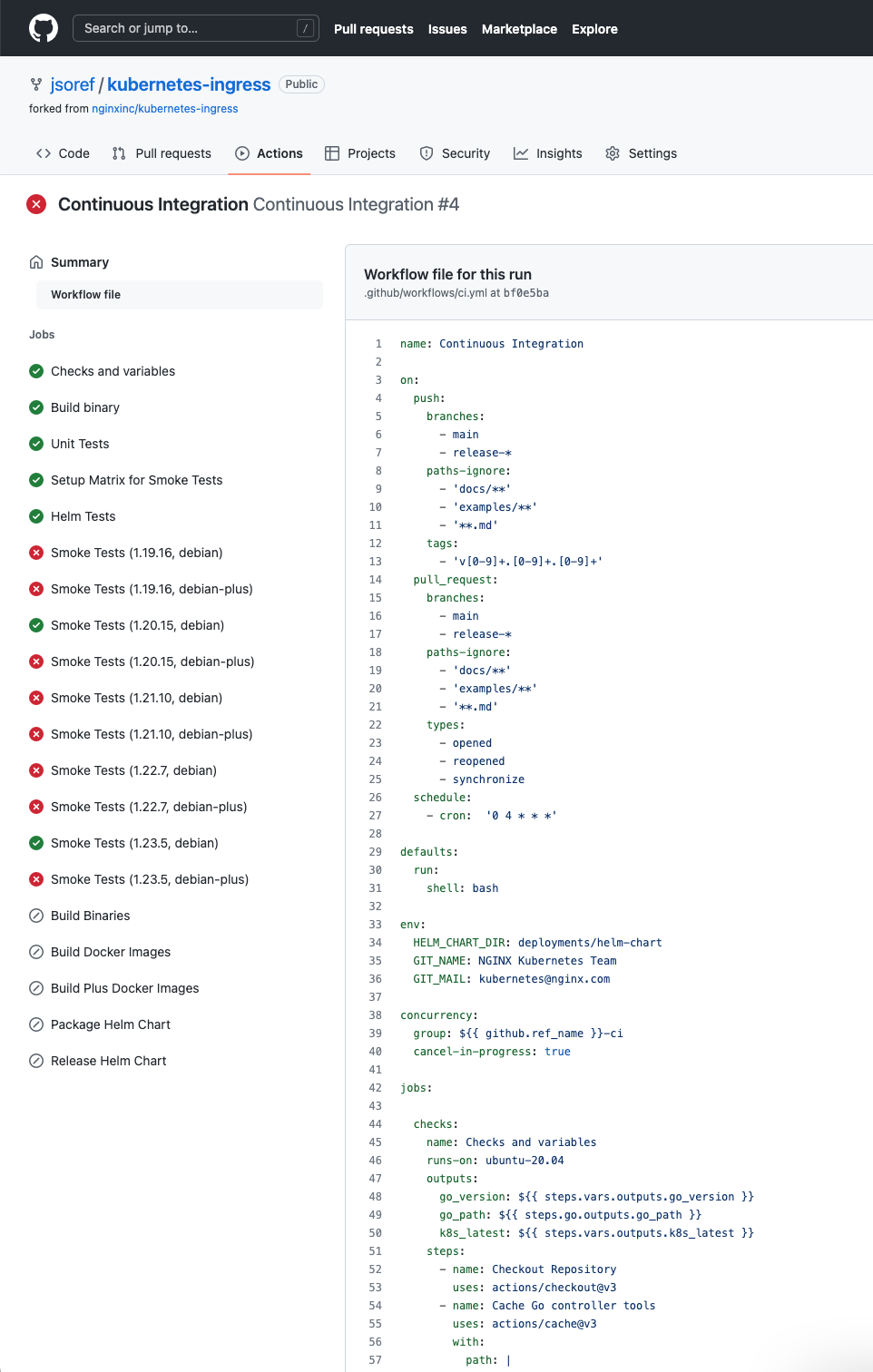Click green check icon for Smoke Tests (1.20.15, debian)
Screen dimensions: 873x1372
[36, 625]
